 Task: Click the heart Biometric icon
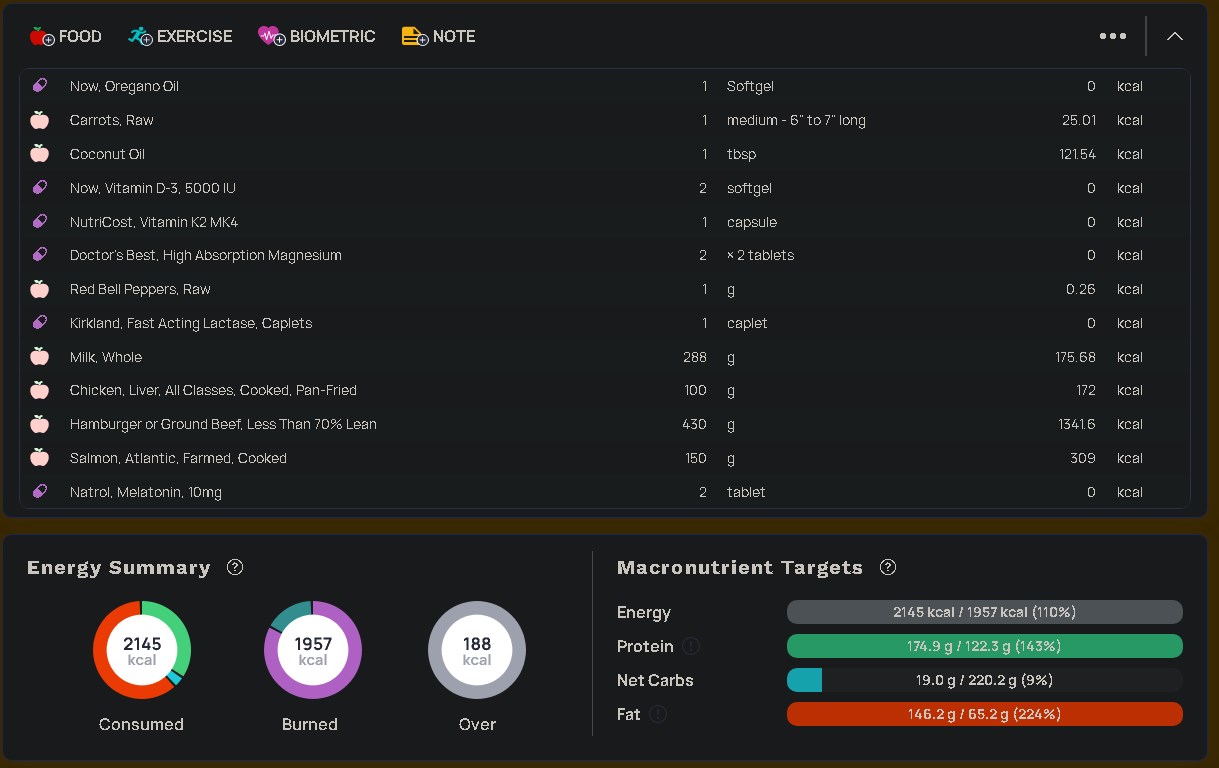272,36
